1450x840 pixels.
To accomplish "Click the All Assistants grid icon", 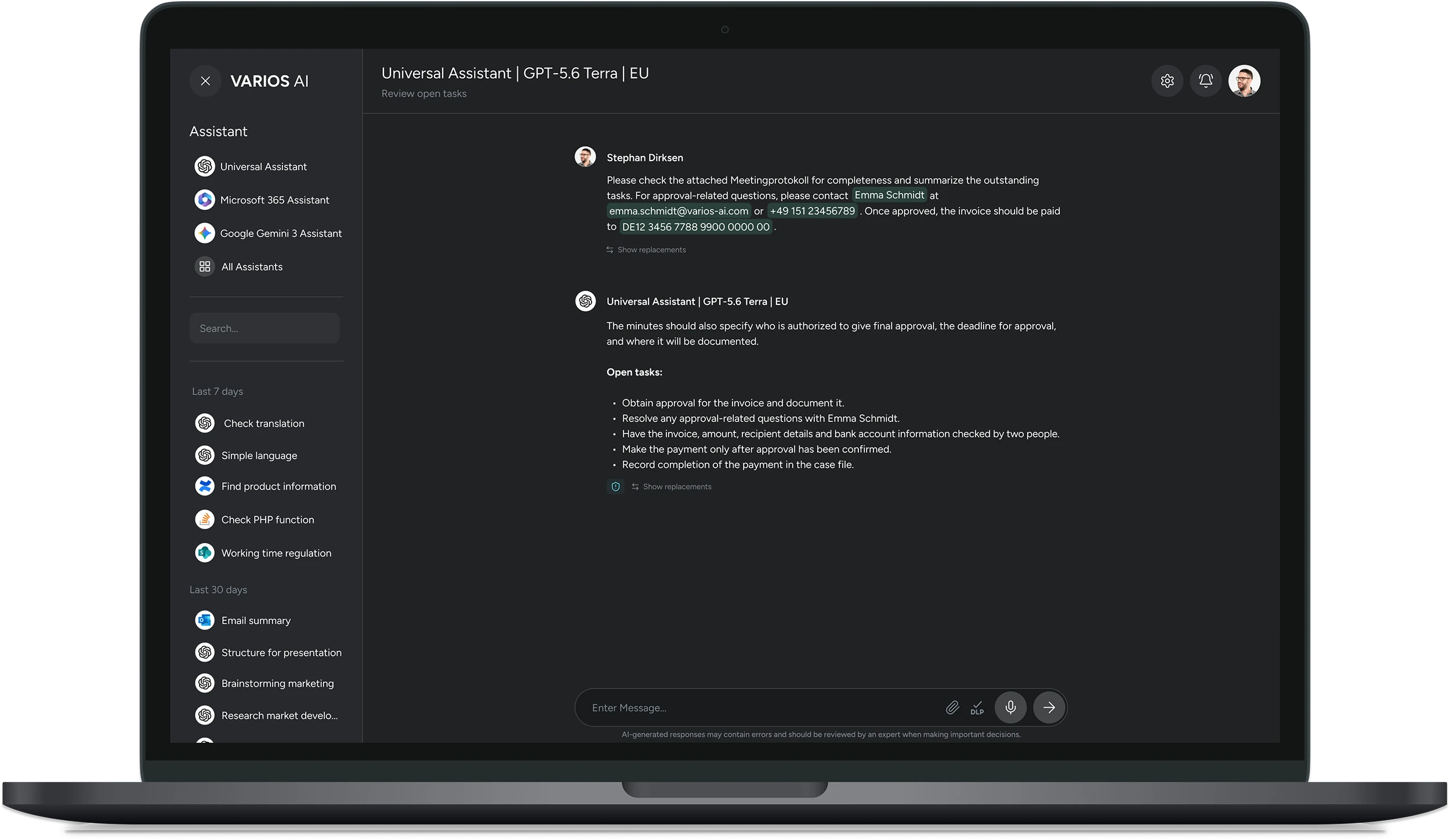I will 205,267.
